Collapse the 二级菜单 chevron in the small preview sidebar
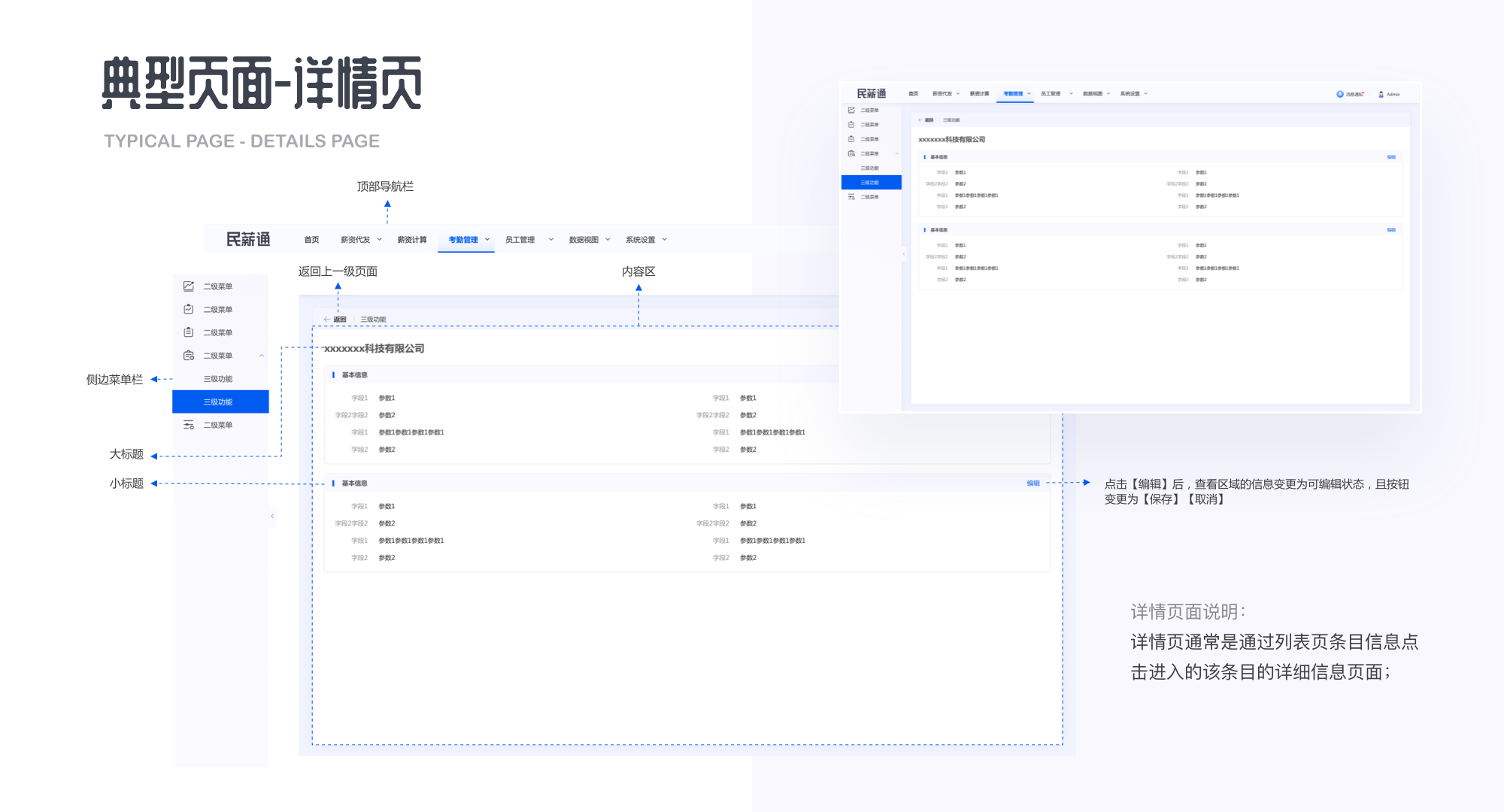 (897, 153)
